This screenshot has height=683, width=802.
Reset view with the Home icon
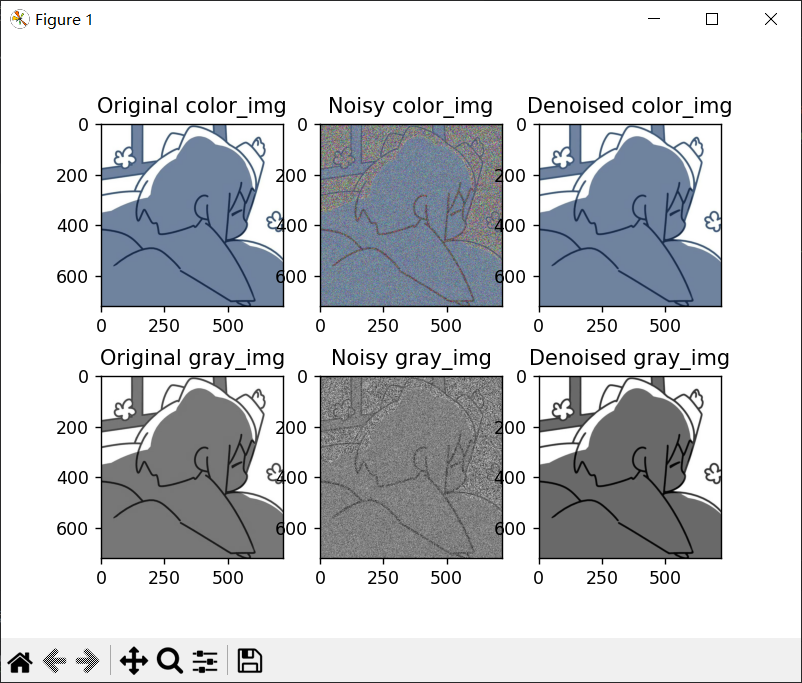[20, 662]
